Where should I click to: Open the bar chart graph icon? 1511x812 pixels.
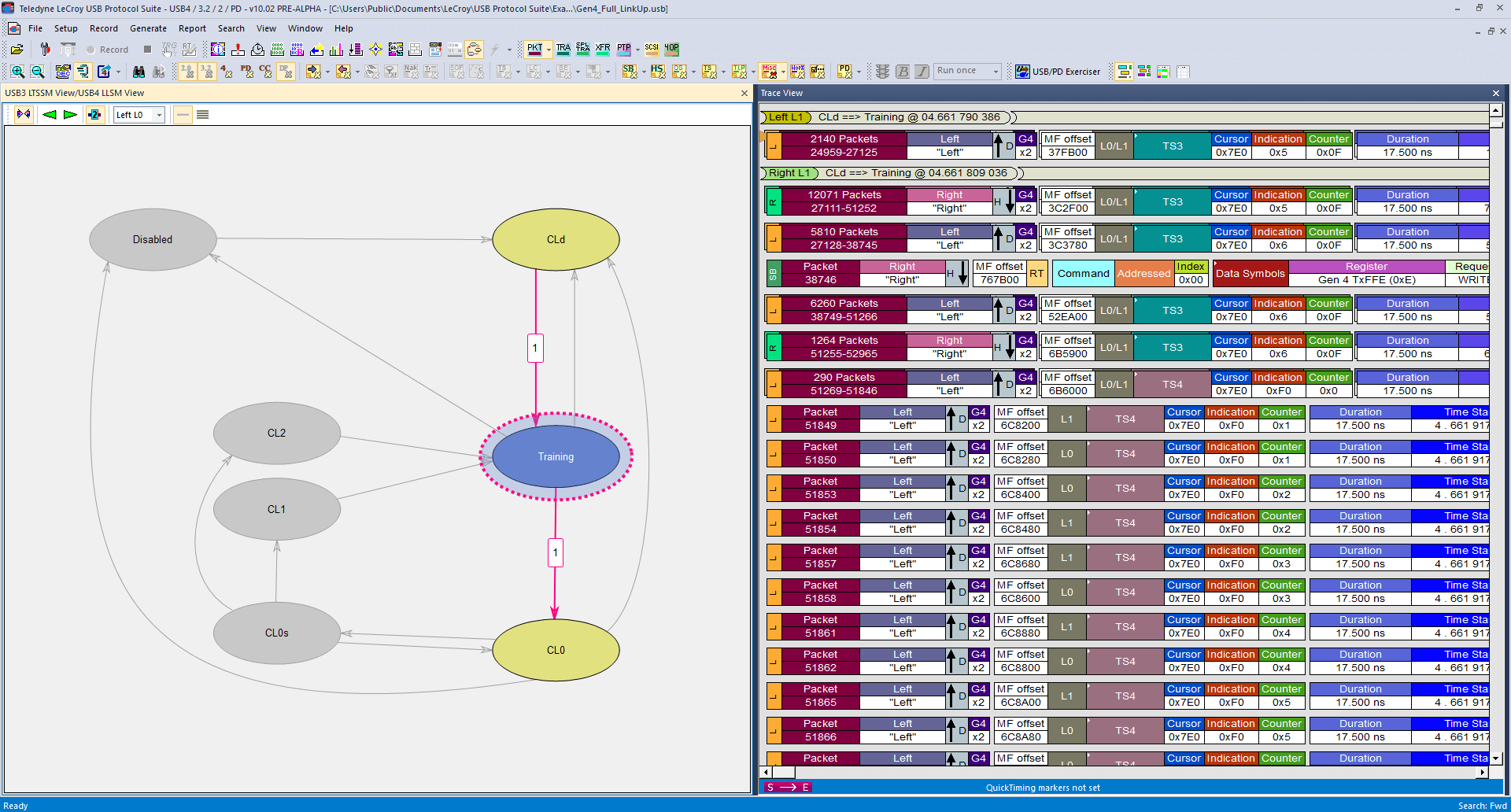tap(336, 50)
